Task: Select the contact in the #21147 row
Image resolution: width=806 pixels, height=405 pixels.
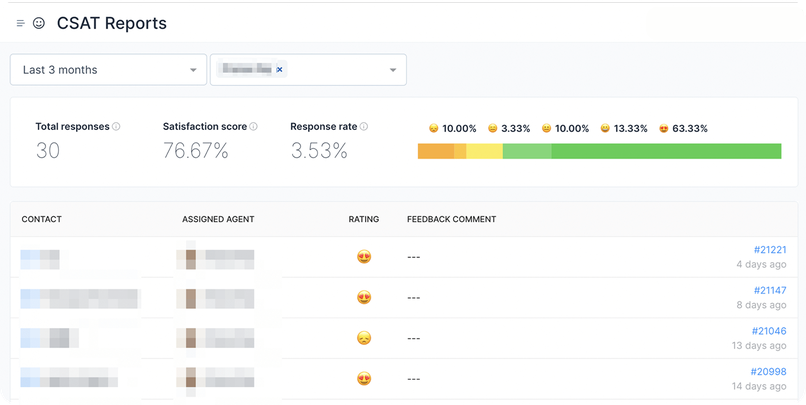Action: [x=80, y=298]
